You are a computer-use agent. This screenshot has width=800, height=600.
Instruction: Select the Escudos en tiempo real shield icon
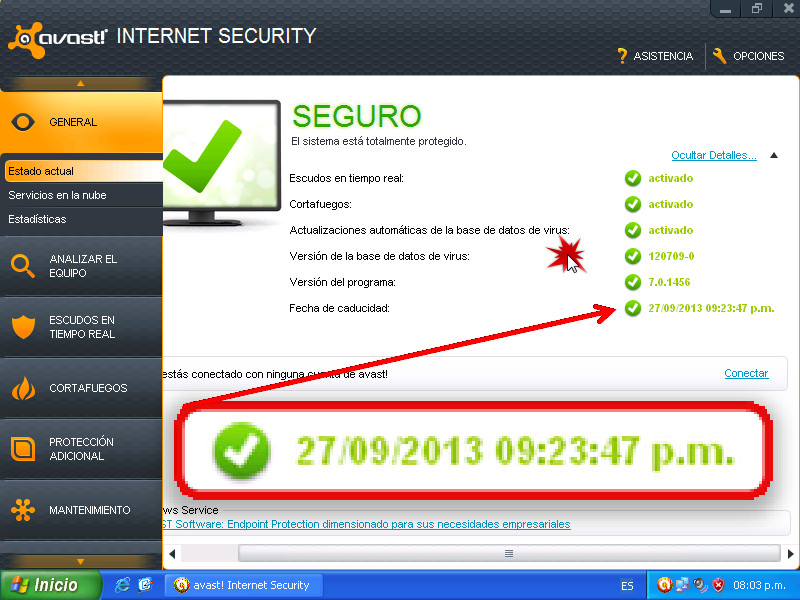tap(23, 327)
